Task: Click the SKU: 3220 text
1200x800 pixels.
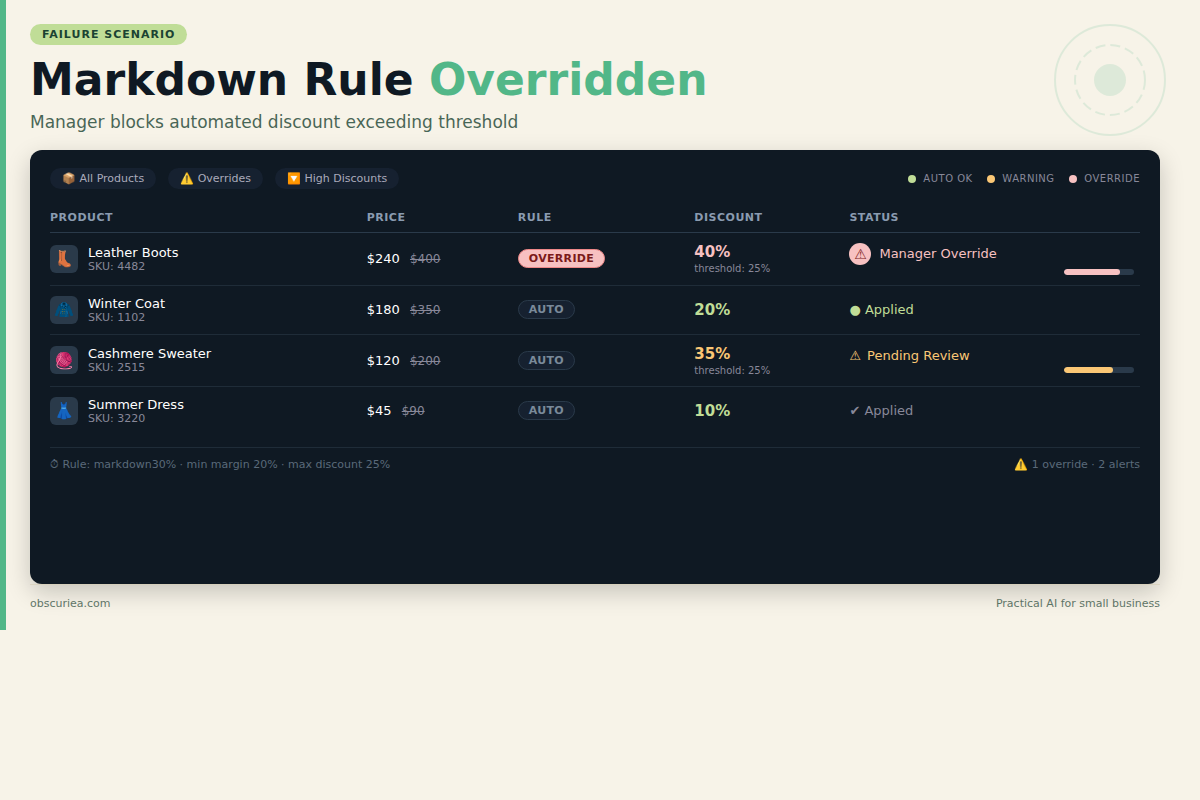Action: pos(116,418)
